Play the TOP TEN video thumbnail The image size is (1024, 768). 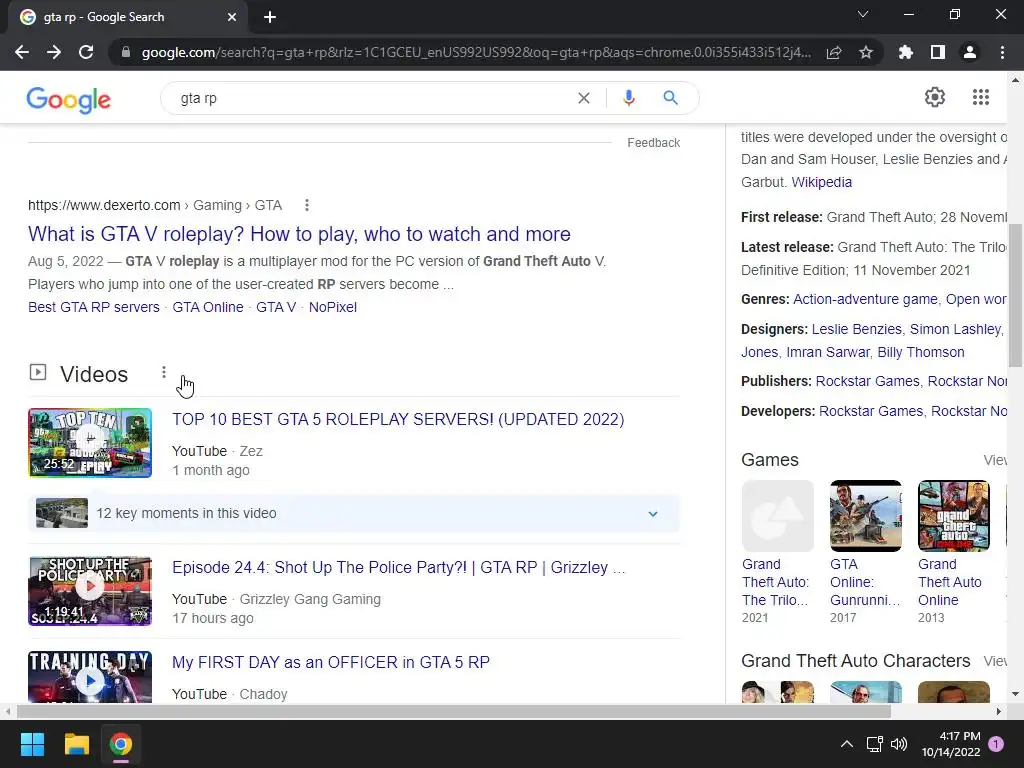pos(90,443)
